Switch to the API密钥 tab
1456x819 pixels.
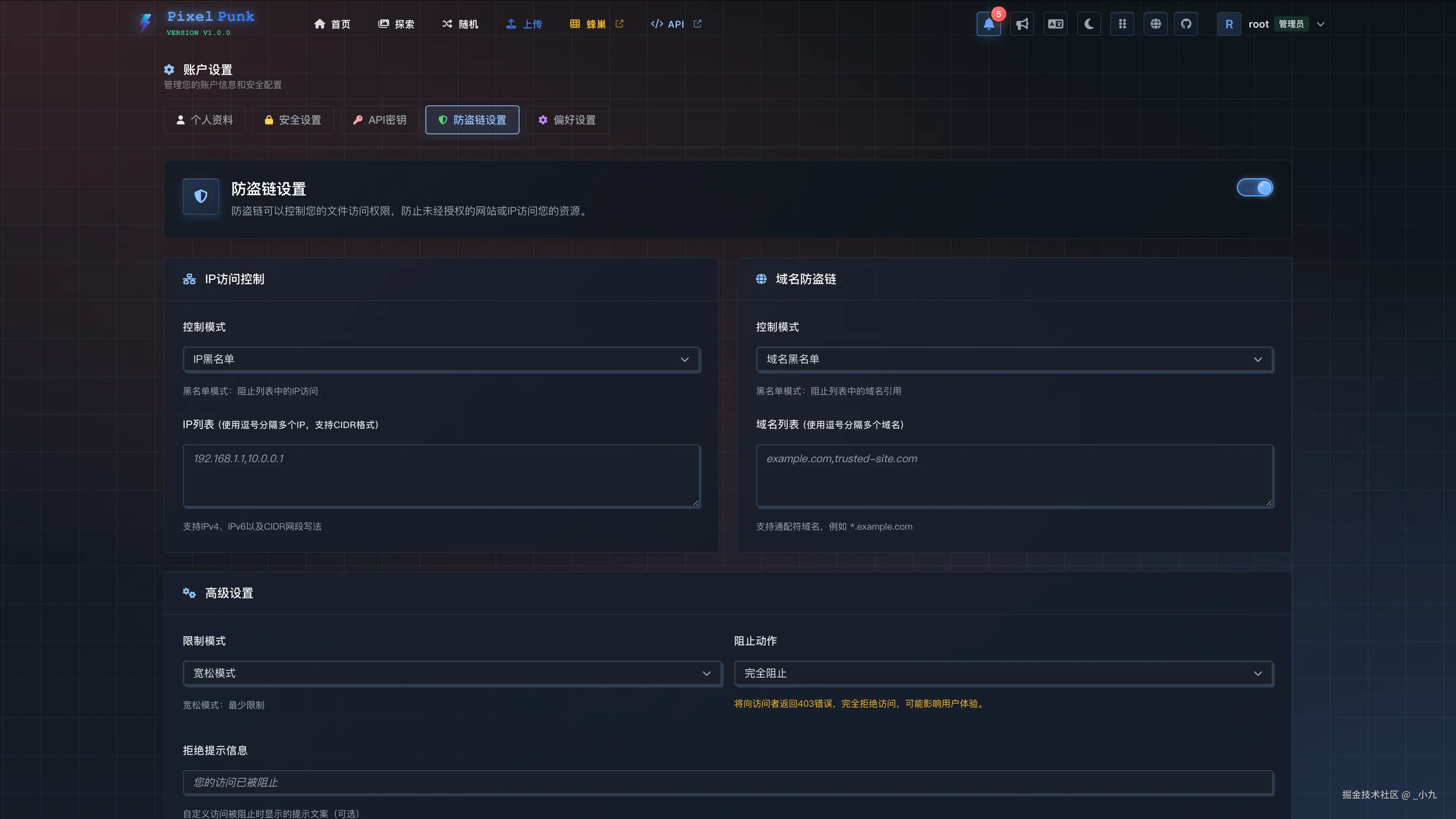[x=379, y=120]
